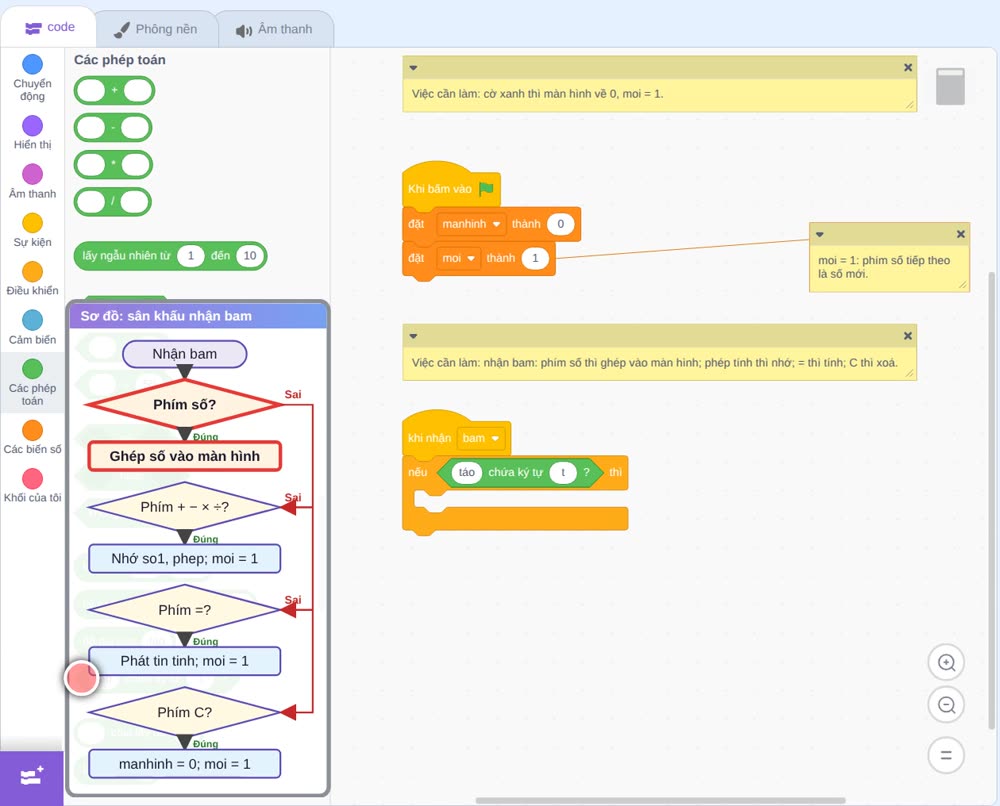
Task: Open the Chuyển động block category
Action: tap(32, 78)
